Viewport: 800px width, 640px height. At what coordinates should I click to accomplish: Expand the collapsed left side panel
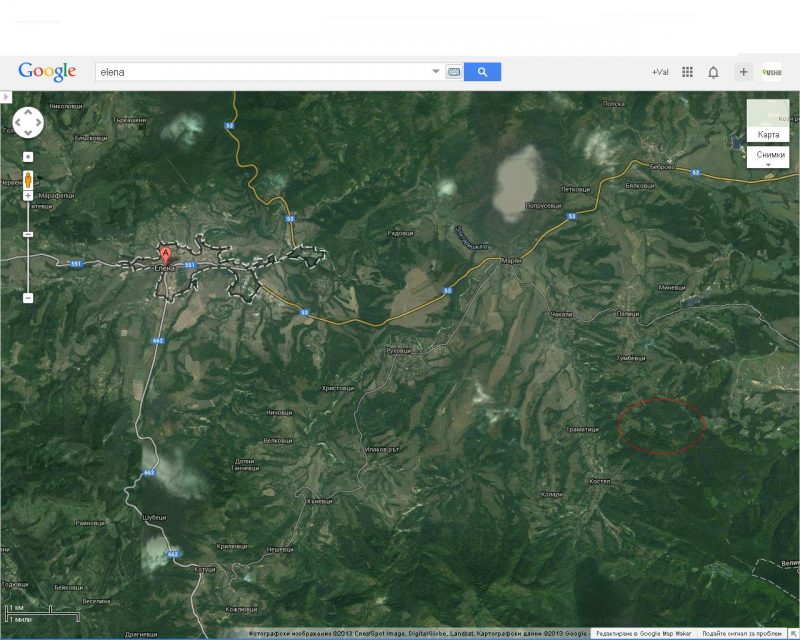pos(5,97)
